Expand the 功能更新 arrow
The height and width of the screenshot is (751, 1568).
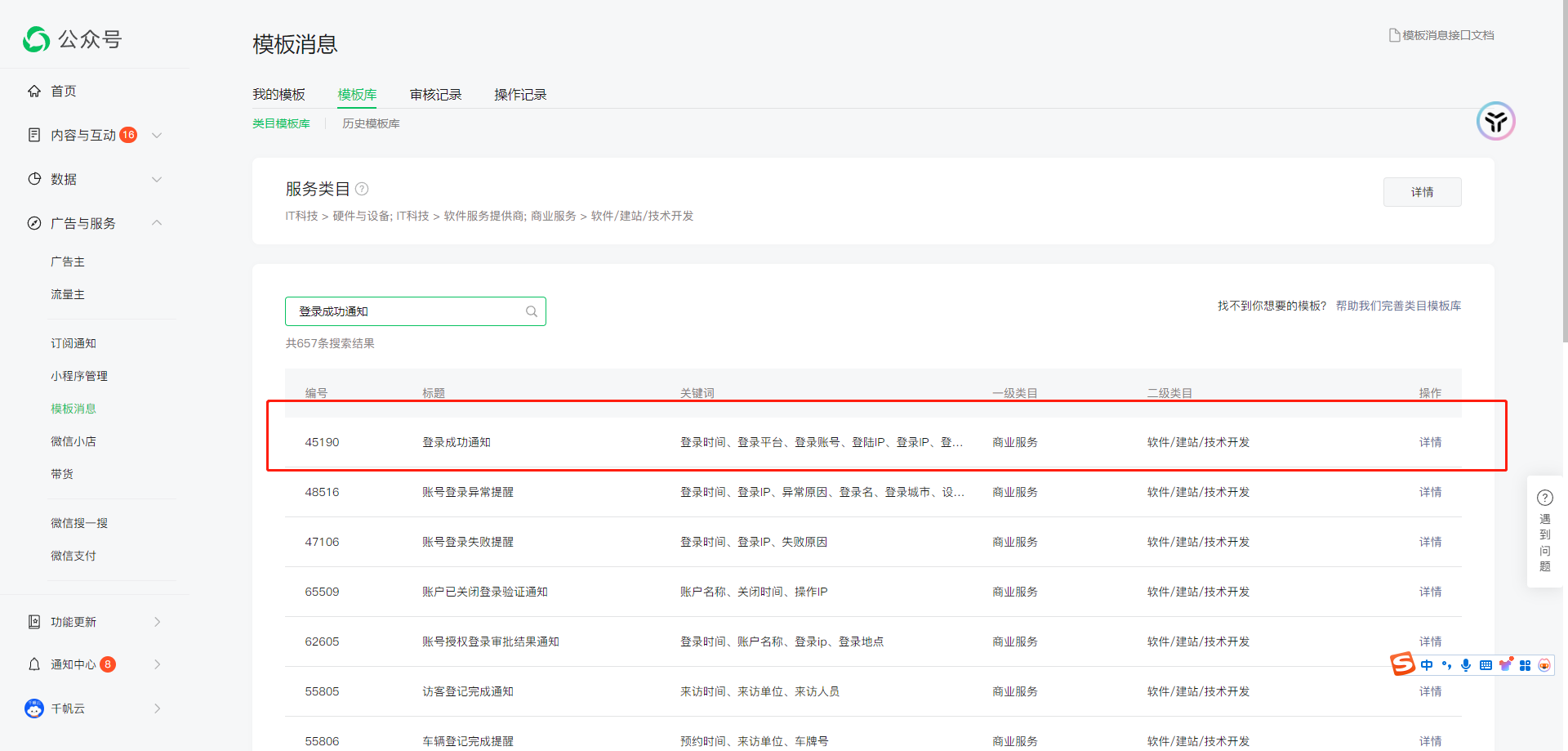[157, 622]
